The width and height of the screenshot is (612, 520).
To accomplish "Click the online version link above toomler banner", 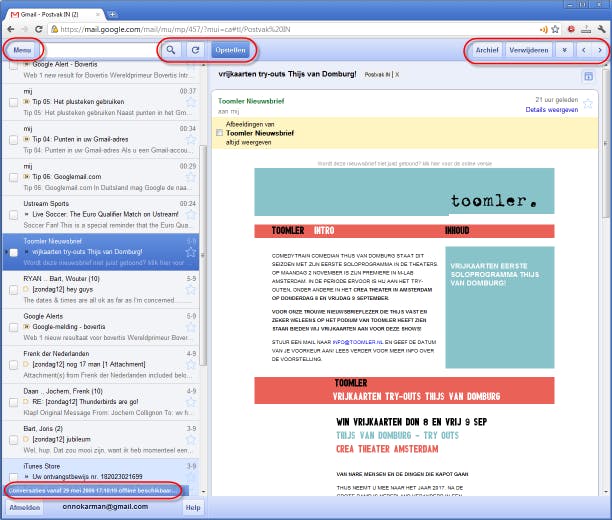I will pyautogui.click(x=404, y=164).
